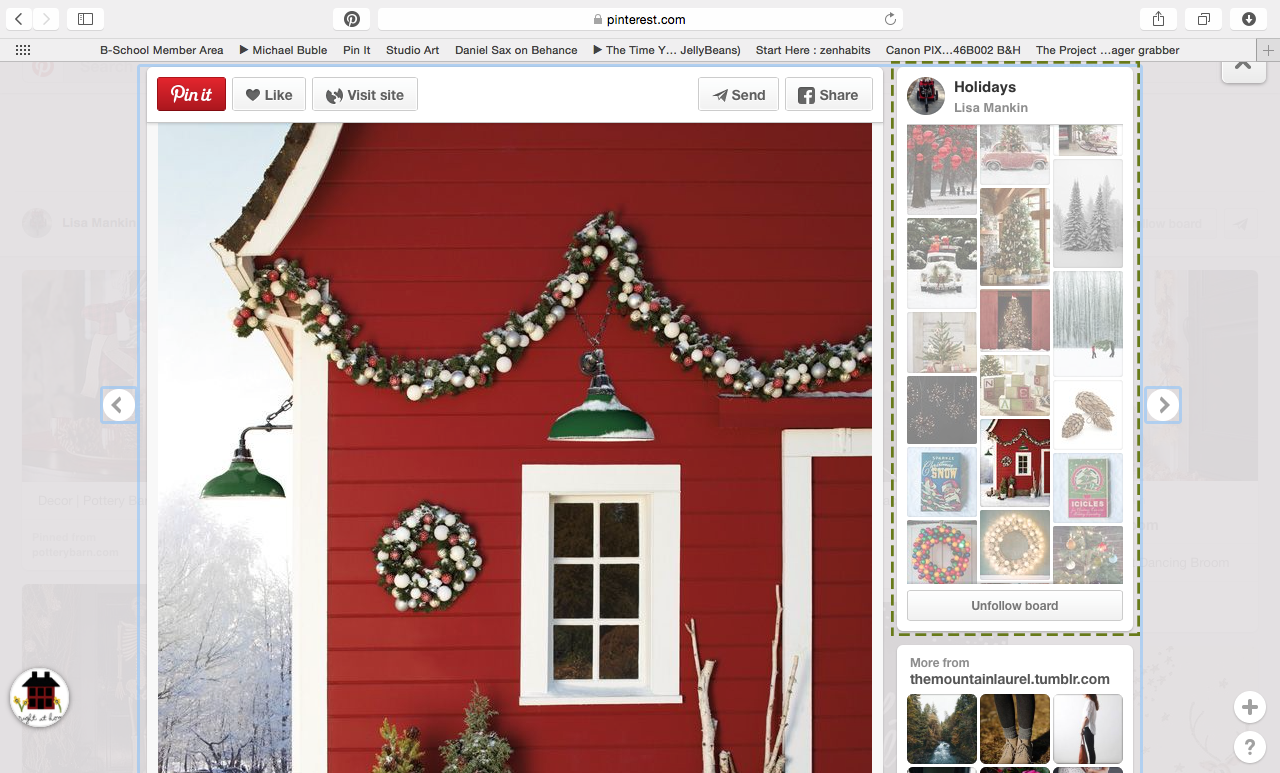Open the colorful ornament wreath thumbnail
Image resolution: width=1280 pixels, height=773 pixels.
(942, 551)
